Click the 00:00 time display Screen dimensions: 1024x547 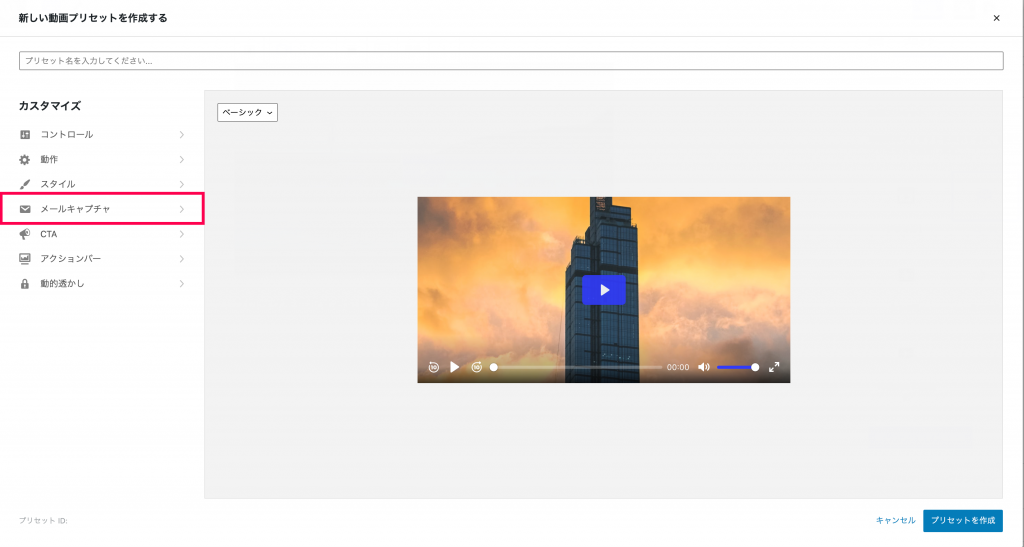[x=678, y=367]
